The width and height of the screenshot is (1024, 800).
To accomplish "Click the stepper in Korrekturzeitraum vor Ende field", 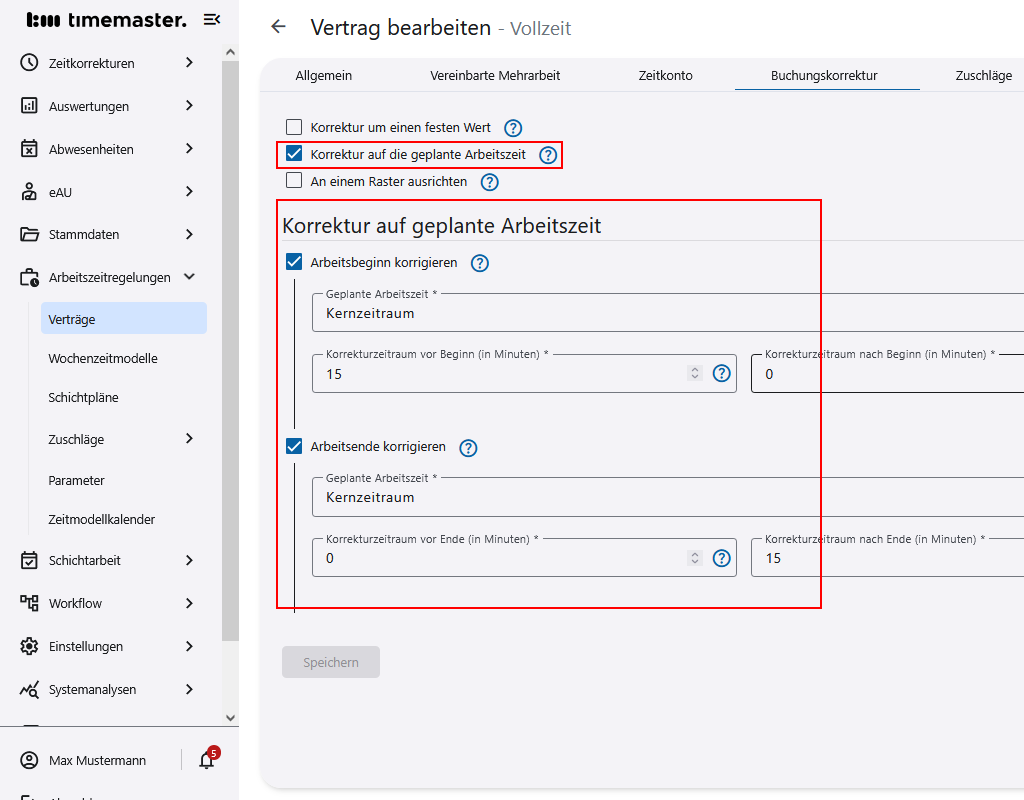I will coord(695,558).
